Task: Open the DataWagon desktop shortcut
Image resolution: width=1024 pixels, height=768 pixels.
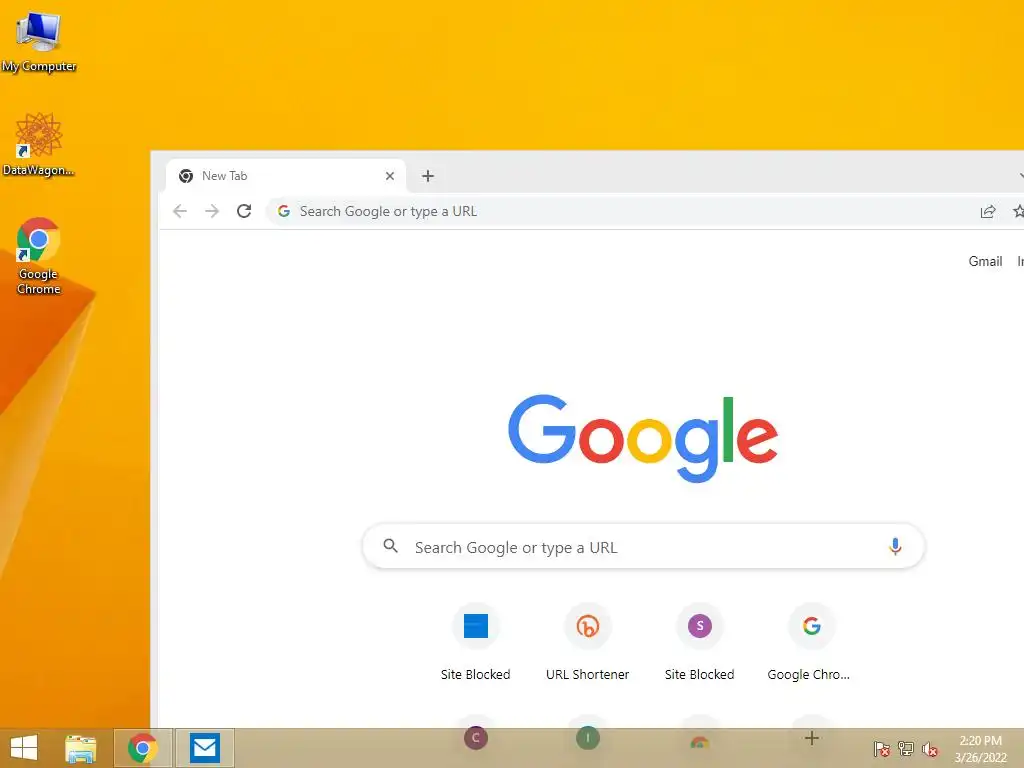Action: pos(39,145)
